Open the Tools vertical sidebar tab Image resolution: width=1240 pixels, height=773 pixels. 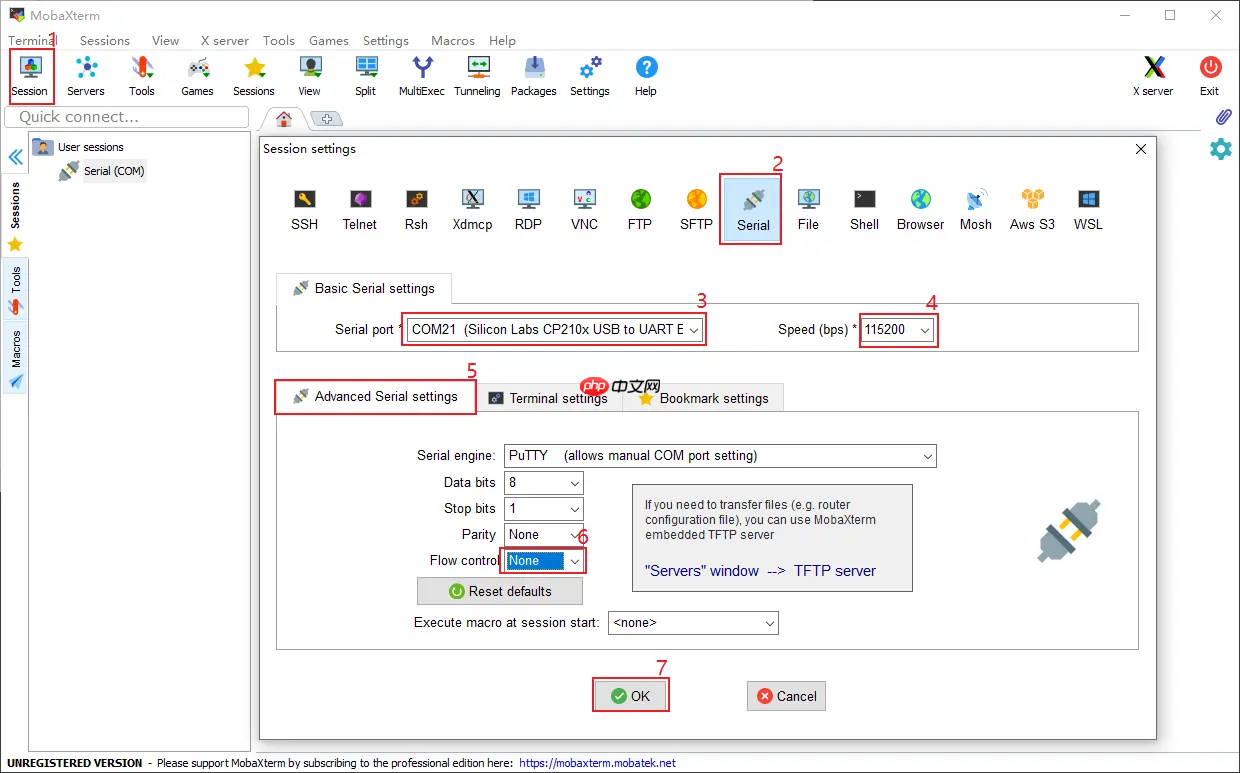pyautogui.click(x=15, y=290)
